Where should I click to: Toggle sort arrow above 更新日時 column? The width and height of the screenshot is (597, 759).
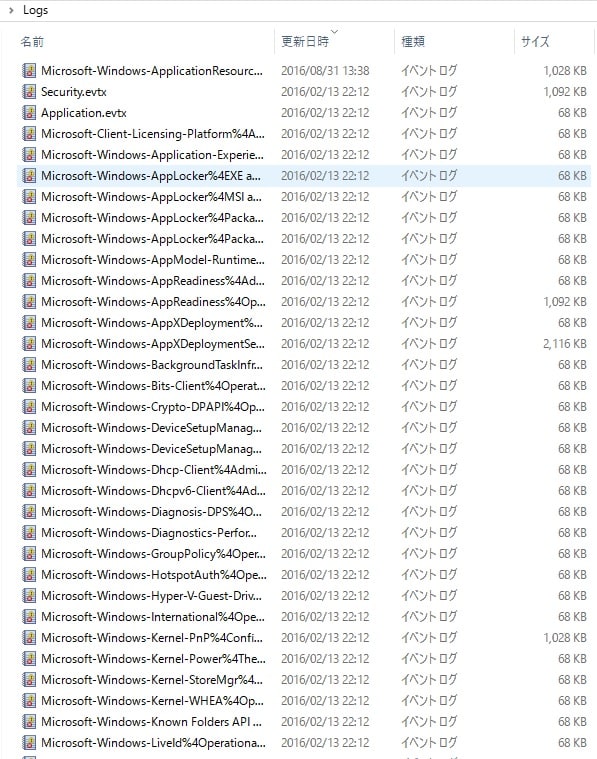[334, 32]
